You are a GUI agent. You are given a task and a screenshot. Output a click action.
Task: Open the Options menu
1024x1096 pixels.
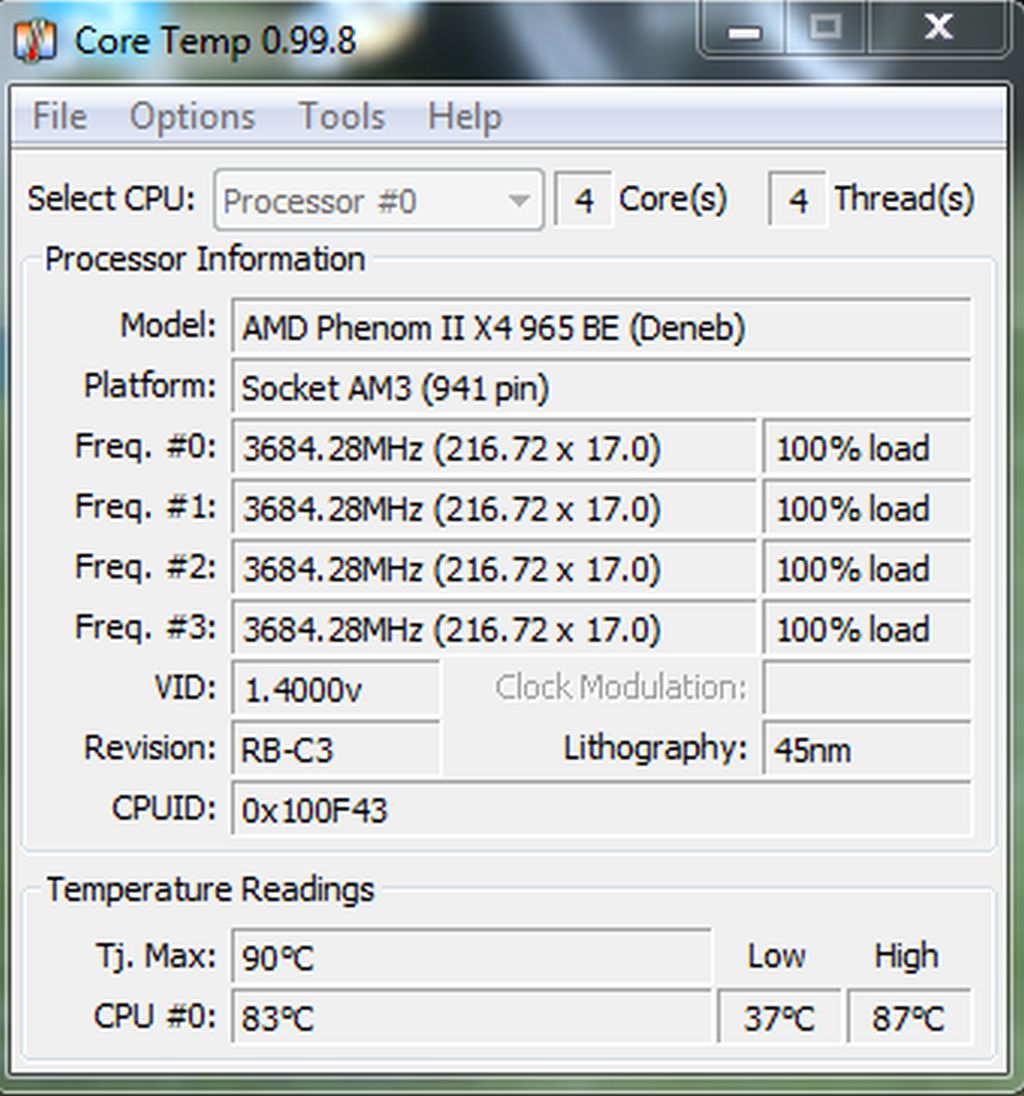coord(192,116)
